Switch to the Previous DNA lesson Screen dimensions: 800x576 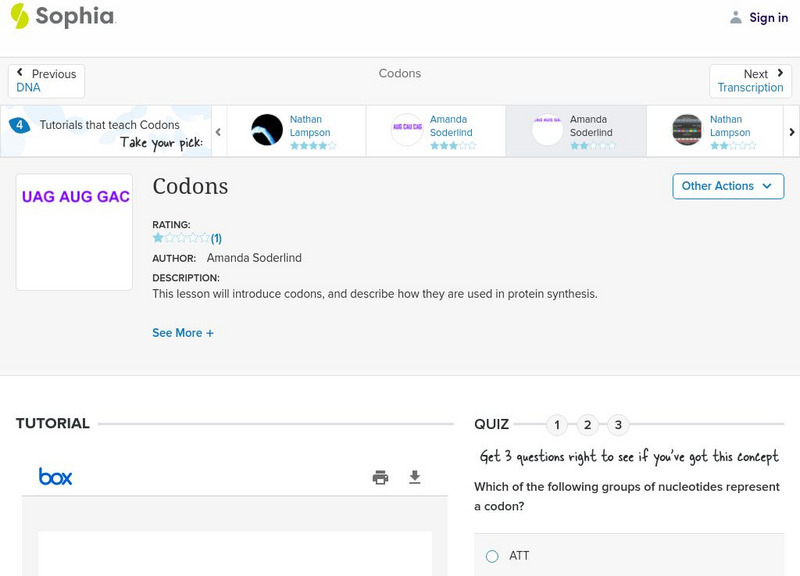(x=45, y=80)
